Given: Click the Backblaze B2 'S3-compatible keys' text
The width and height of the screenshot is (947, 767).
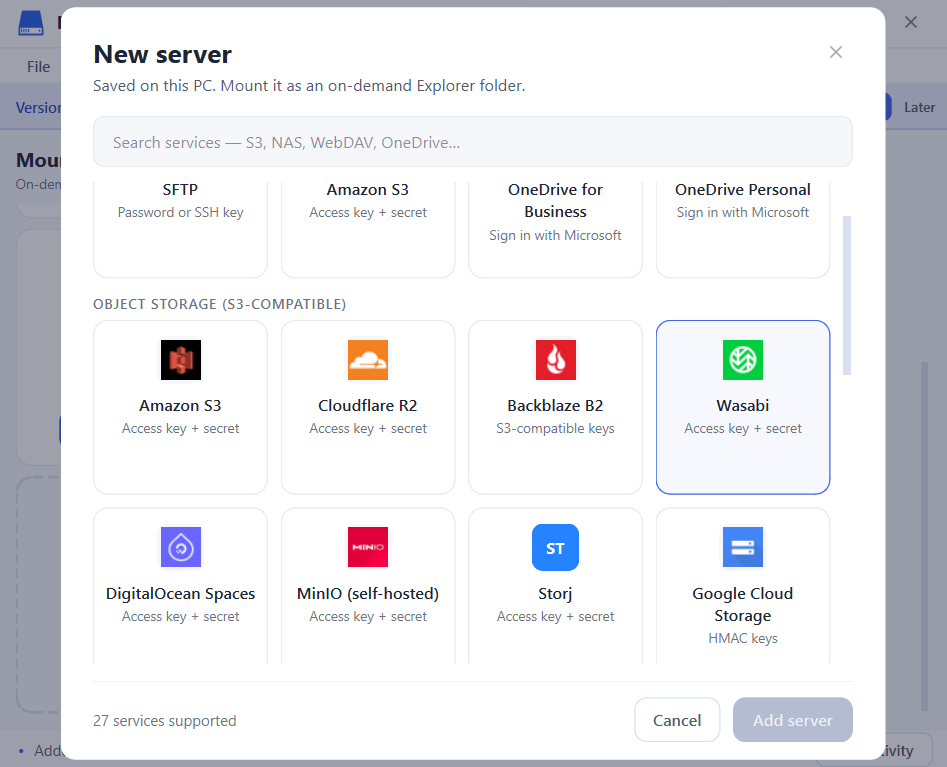Looking at the screenshot, I should 556,428.
